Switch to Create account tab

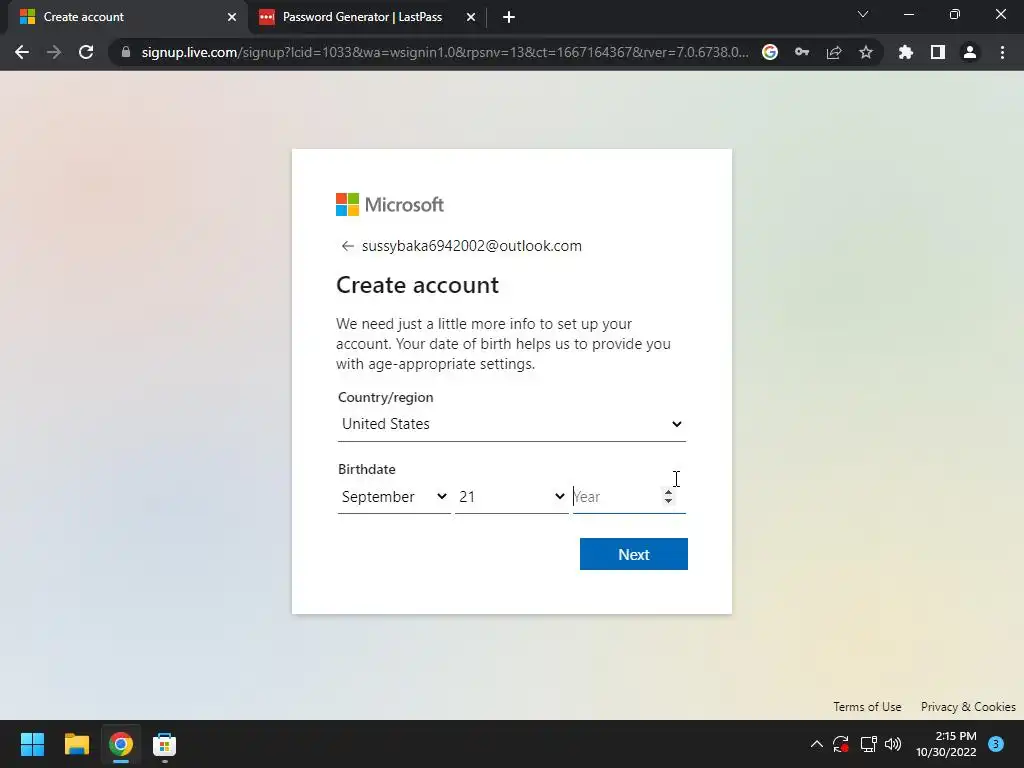[x=128, y=18]
